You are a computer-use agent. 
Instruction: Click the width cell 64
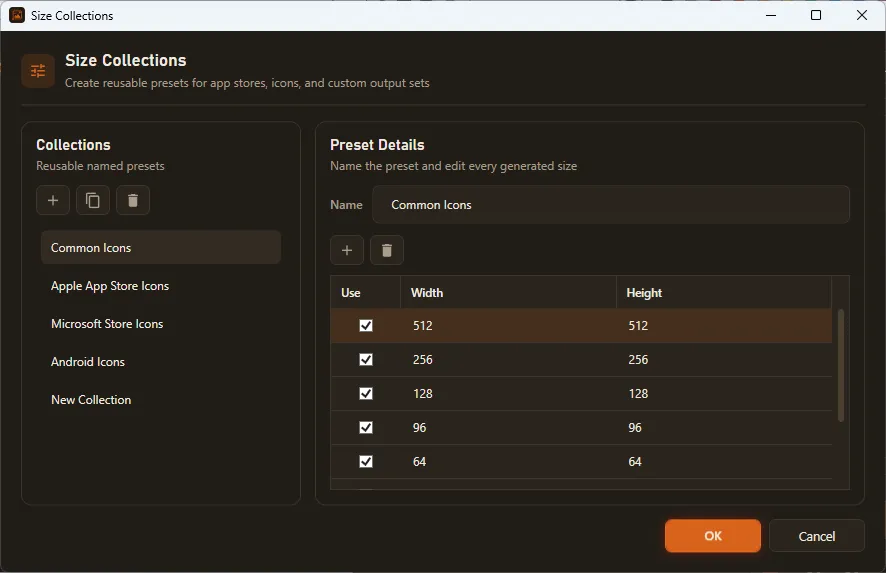pos(508,461)
